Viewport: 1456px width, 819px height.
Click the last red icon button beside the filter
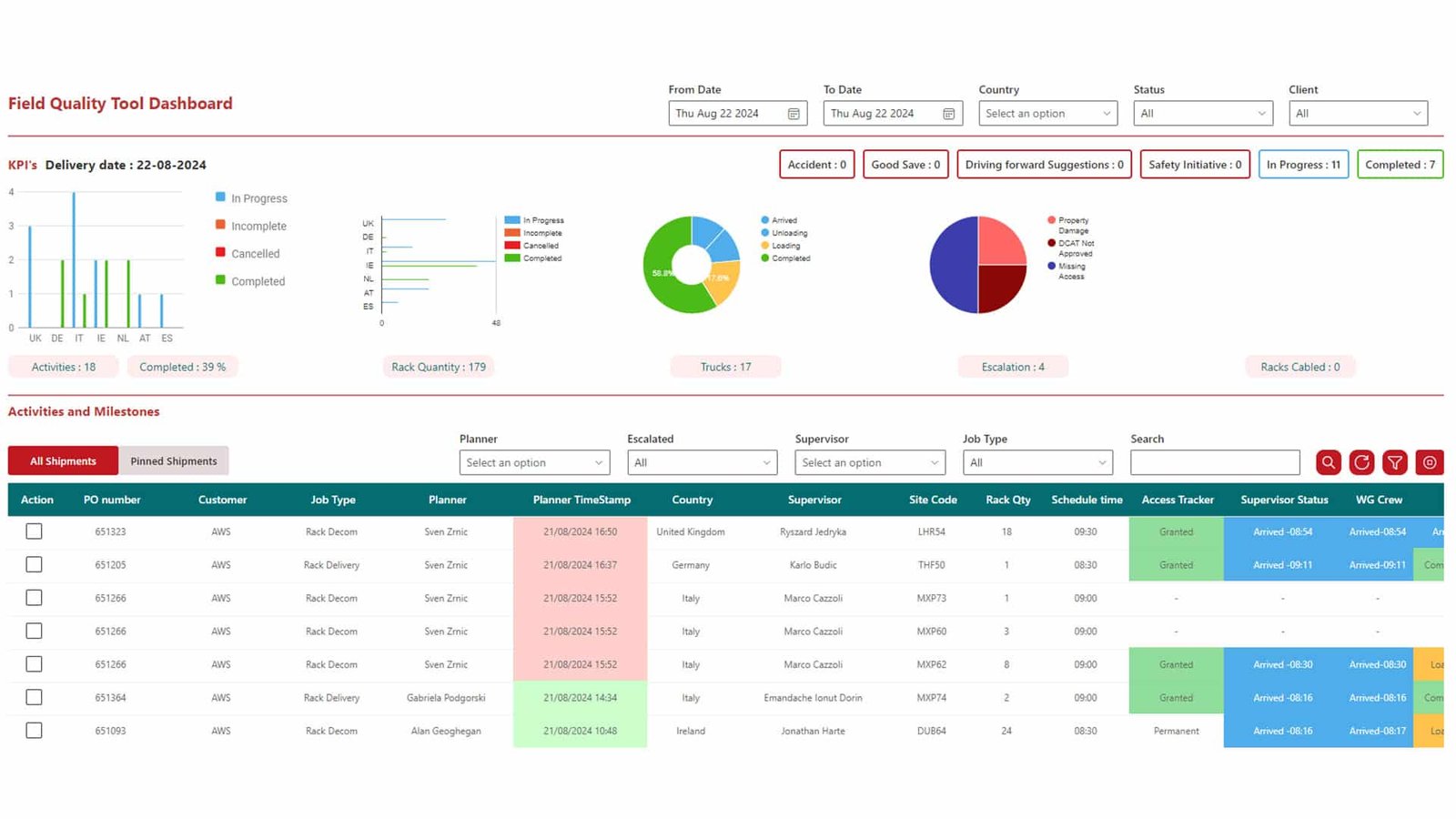pos(1430,462)
